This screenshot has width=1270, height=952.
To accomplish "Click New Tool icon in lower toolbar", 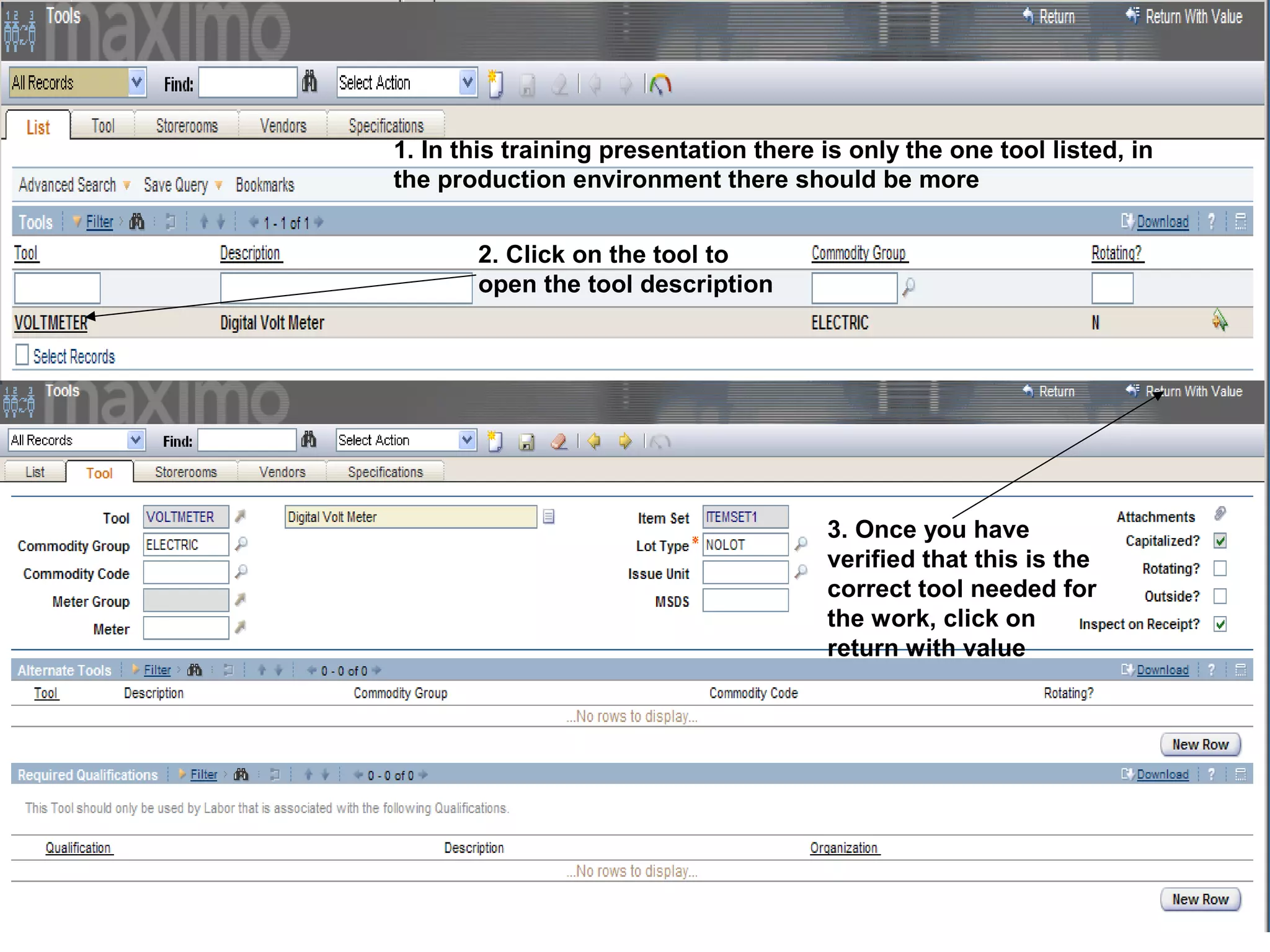I will coord(494,441).
